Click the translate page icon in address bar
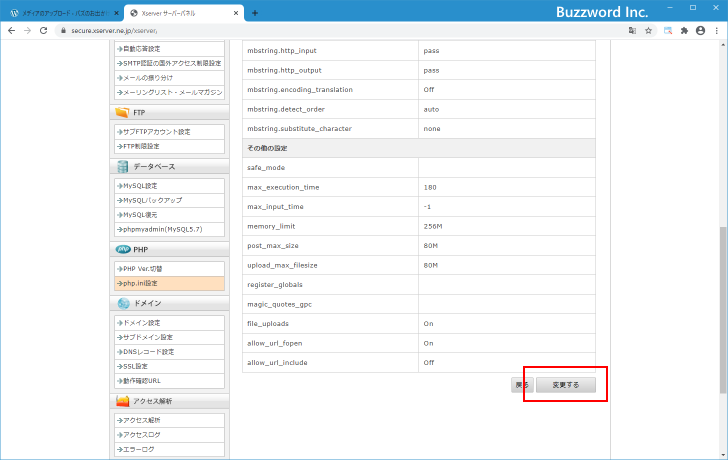The width and height of the screenshot is (728, 460). (632, 31)
